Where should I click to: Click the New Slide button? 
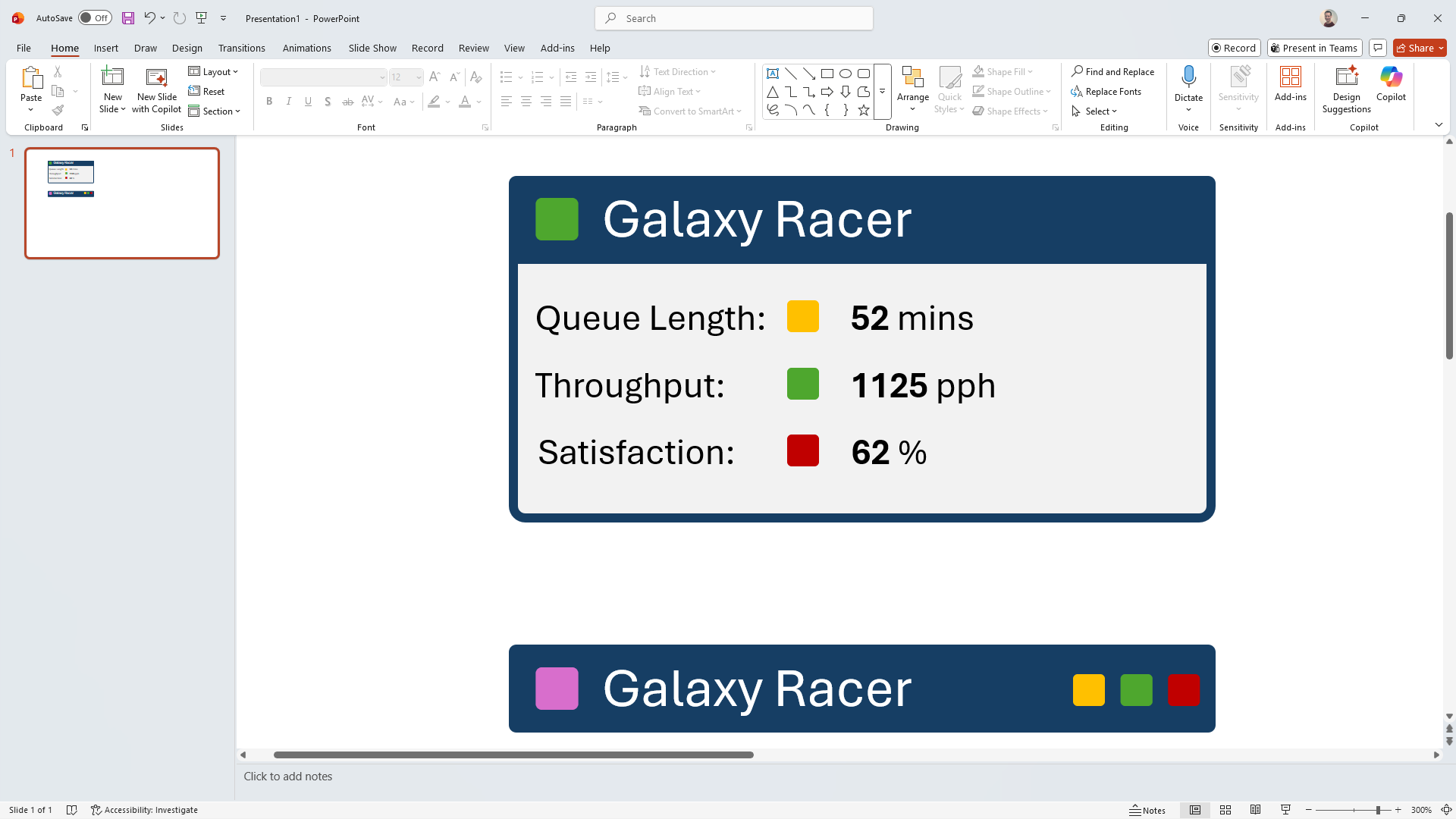click(112, 89)
